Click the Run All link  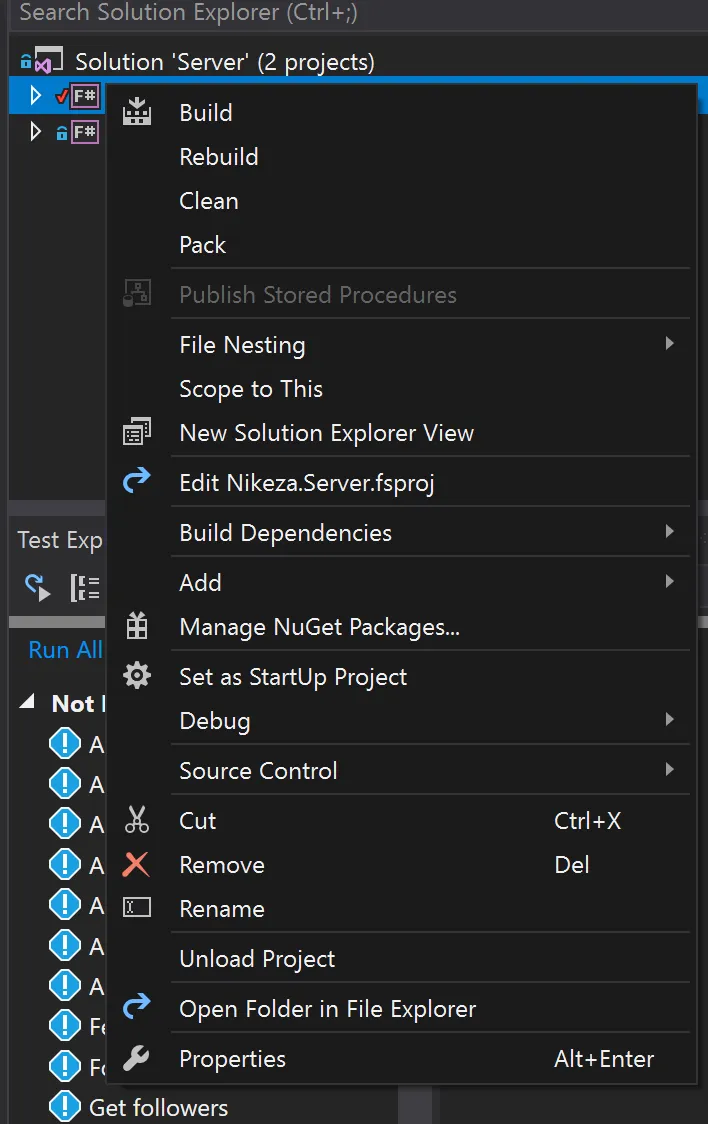pyautogui.click(x=65, y=650)
